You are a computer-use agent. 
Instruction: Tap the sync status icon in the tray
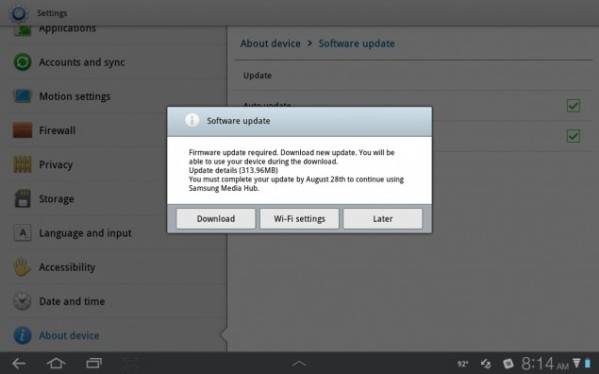click(x=486, y=364)
